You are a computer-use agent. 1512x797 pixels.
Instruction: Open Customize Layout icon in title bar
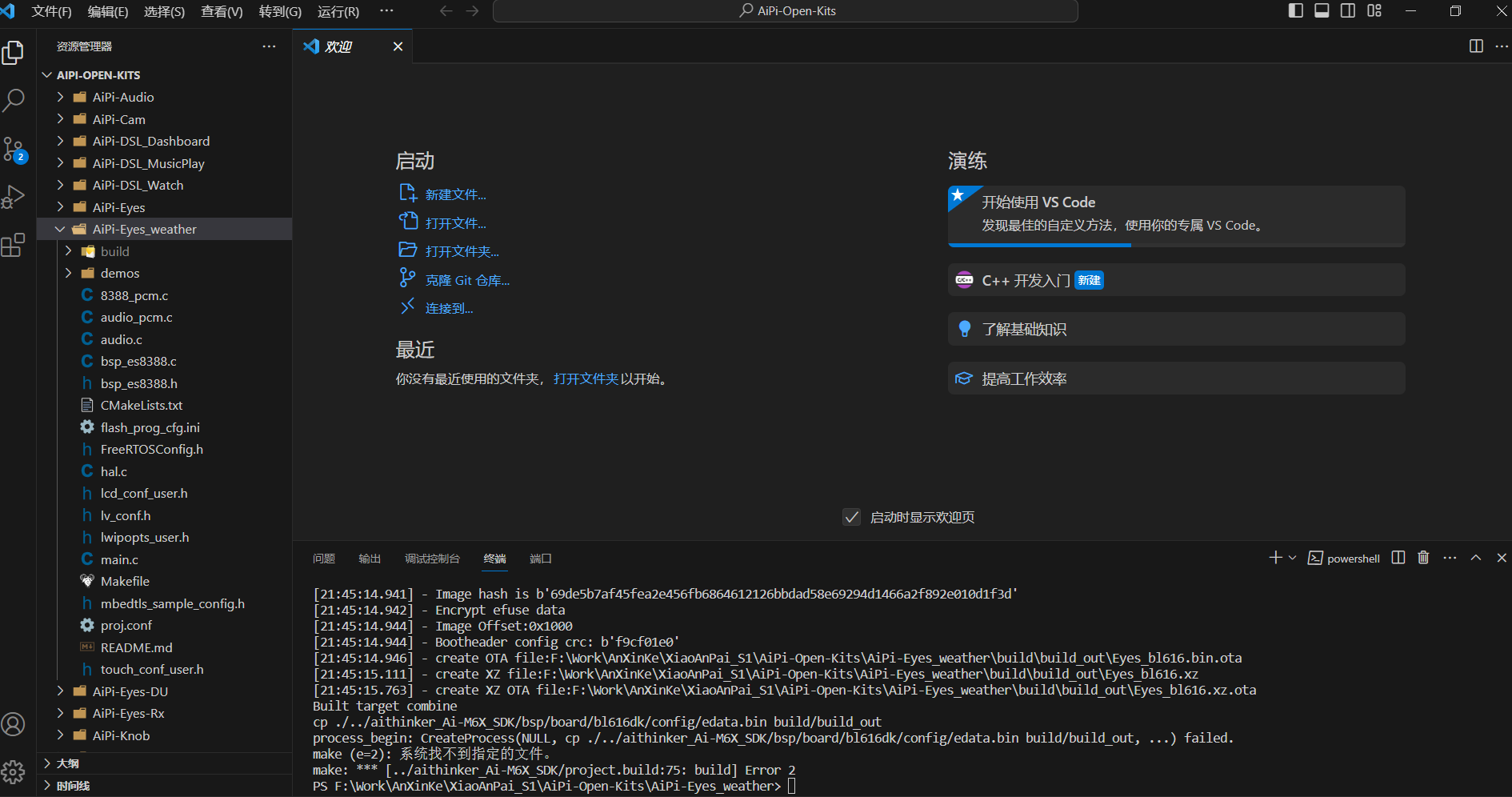pos(1374,10)
